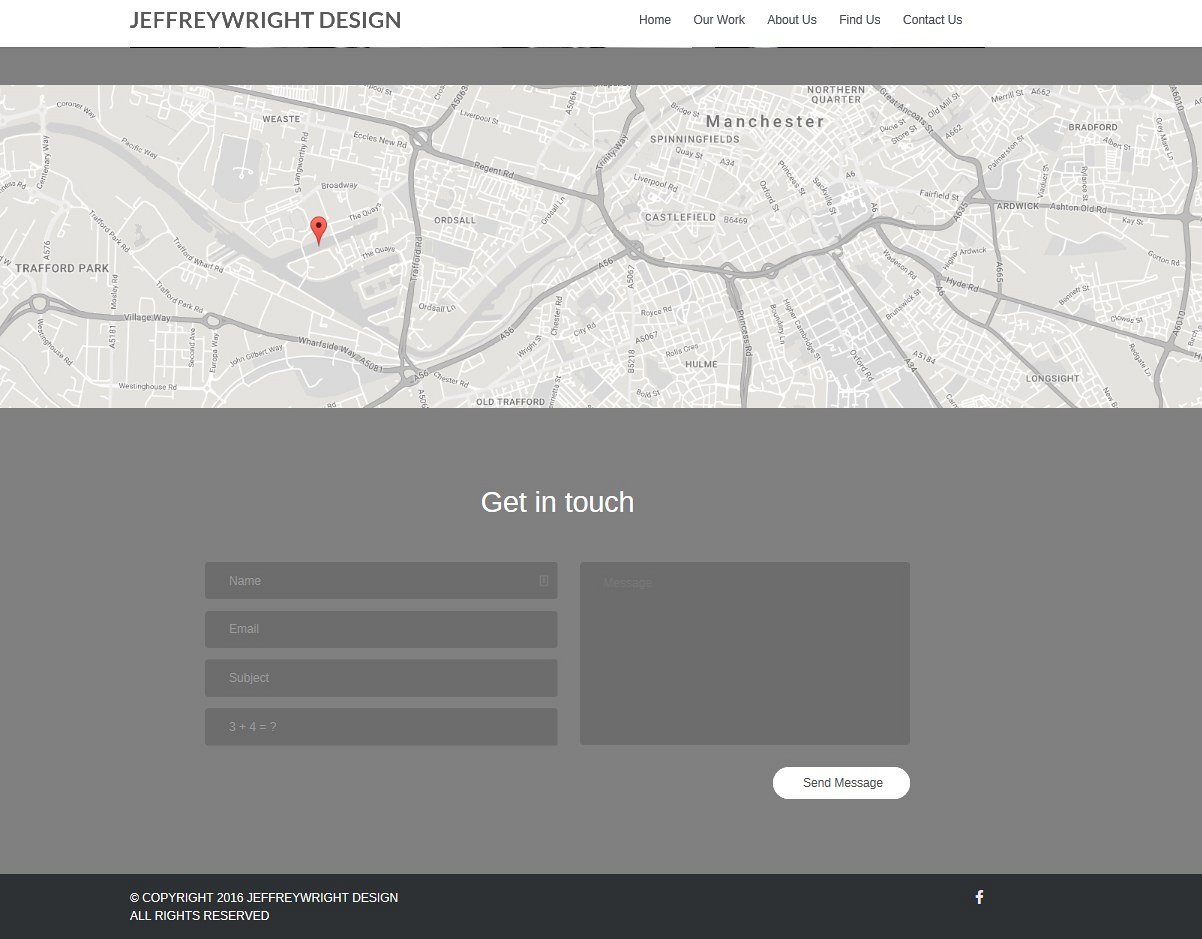Select the Subject input field
This screenshot has width=1202, height=939.
pos(380,678)
